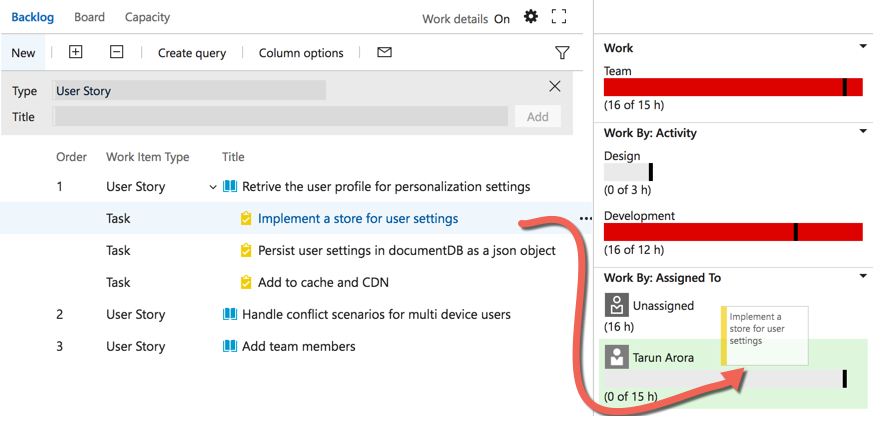Close the add item panel
The width and height of the screenshot is (875, 422).
coord(555,87)
